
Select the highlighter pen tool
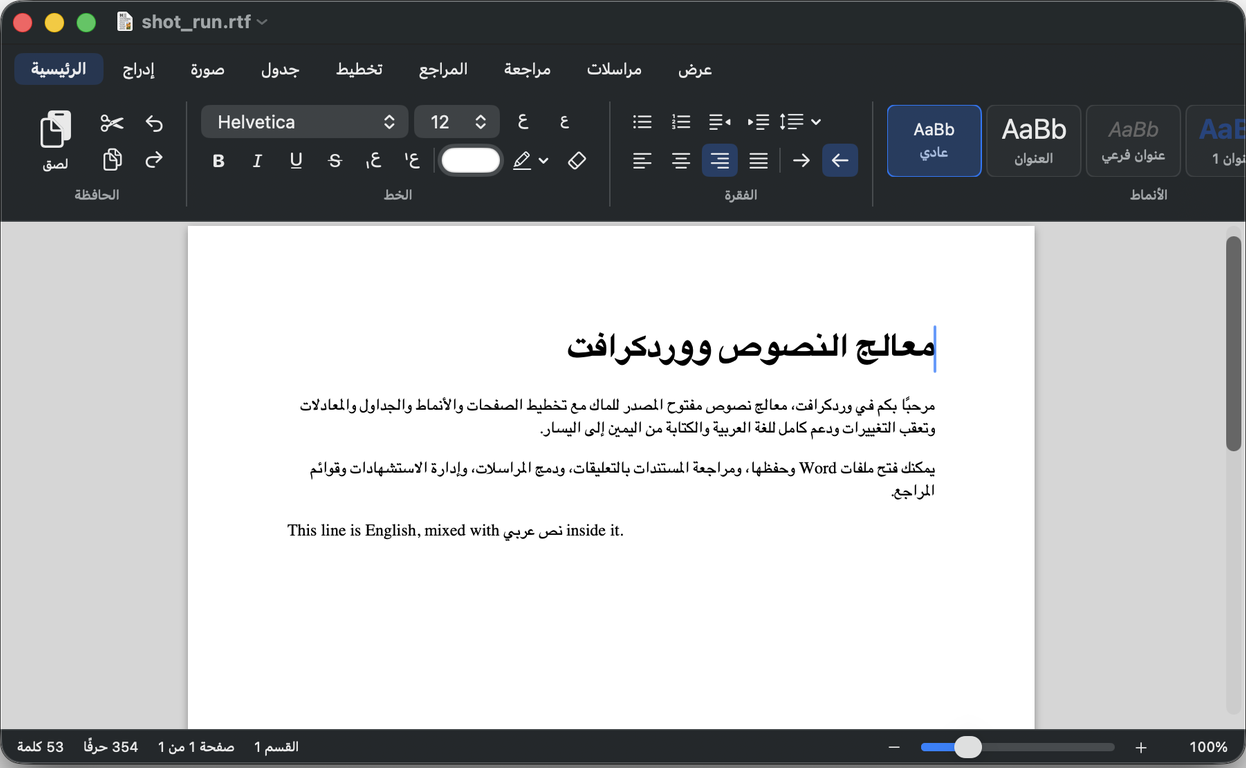tap(522, 161)
